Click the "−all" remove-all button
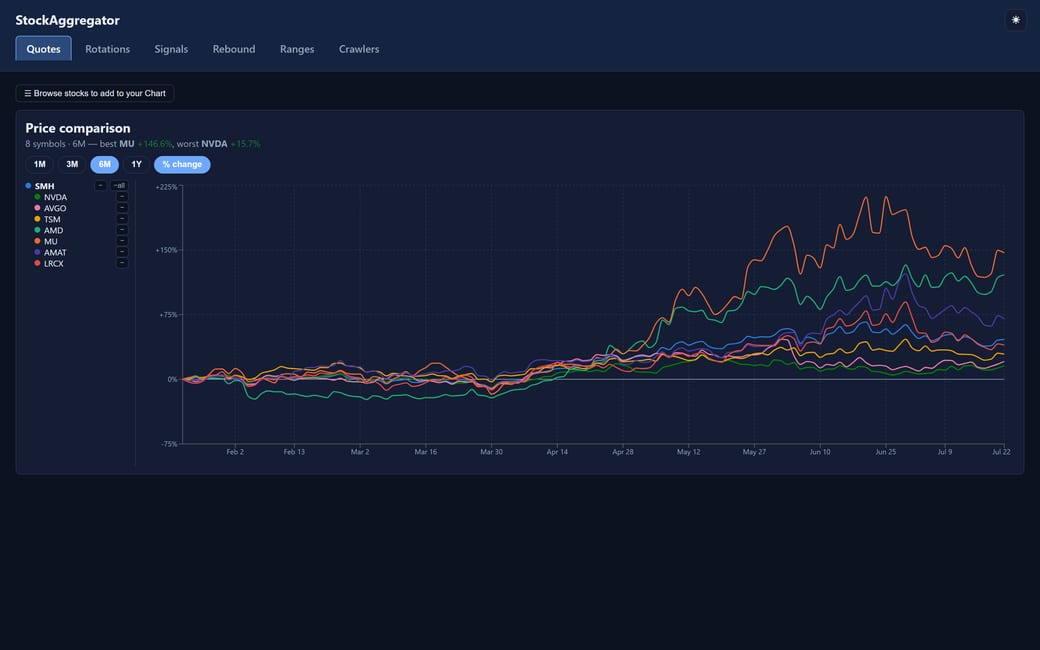The image size is (1040, 650). [119, 186]
